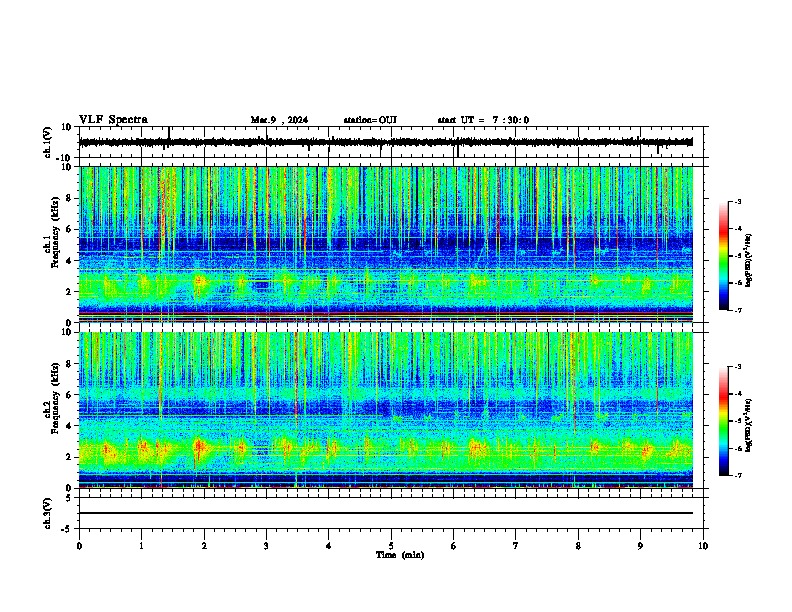792x612 pixels.
Task: Click the time axis tick label "10"
Action: [703, 546]
